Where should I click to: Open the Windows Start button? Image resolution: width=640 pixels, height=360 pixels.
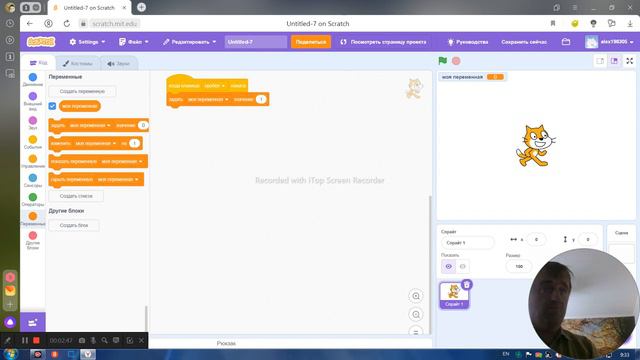pos(10,354)
